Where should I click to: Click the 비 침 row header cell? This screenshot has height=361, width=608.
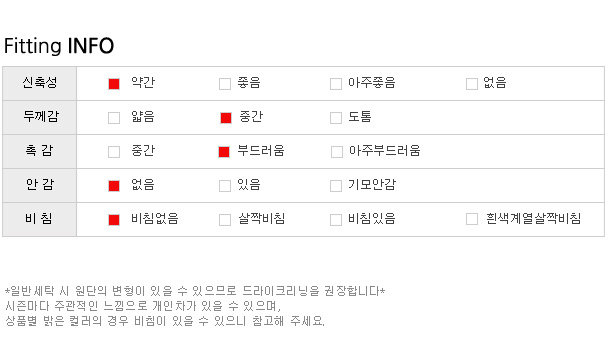[x=40, y=219]
